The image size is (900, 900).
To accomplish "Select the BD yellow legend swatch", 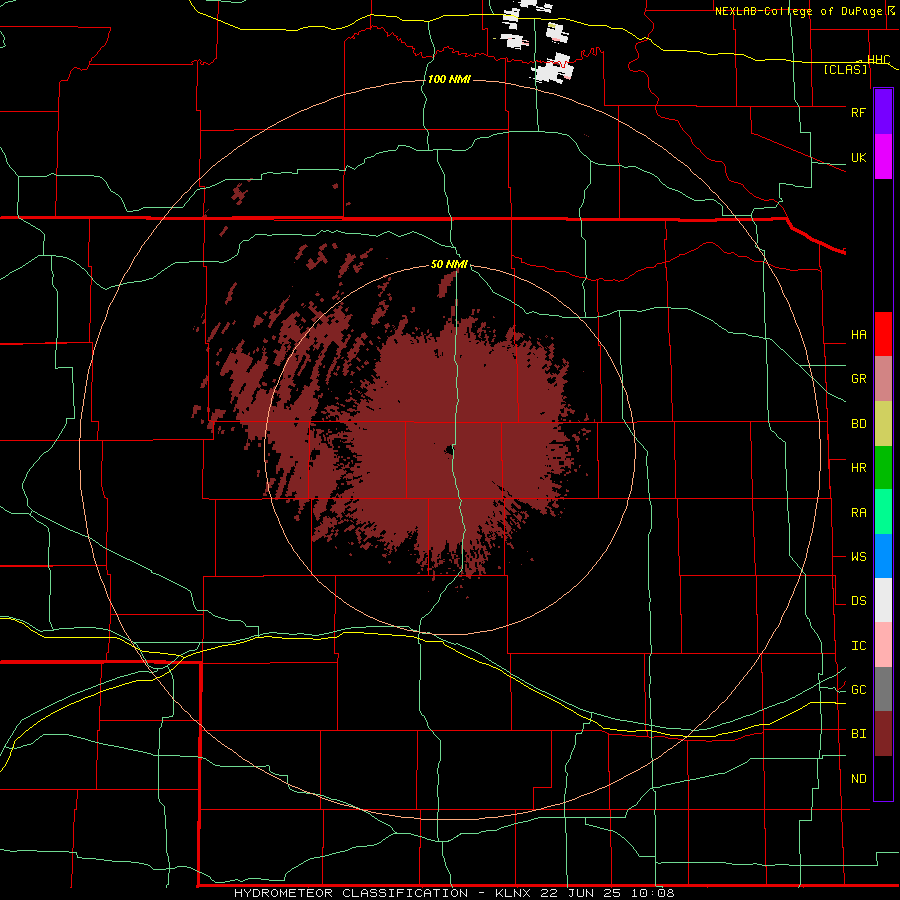I will click(883, 424).
